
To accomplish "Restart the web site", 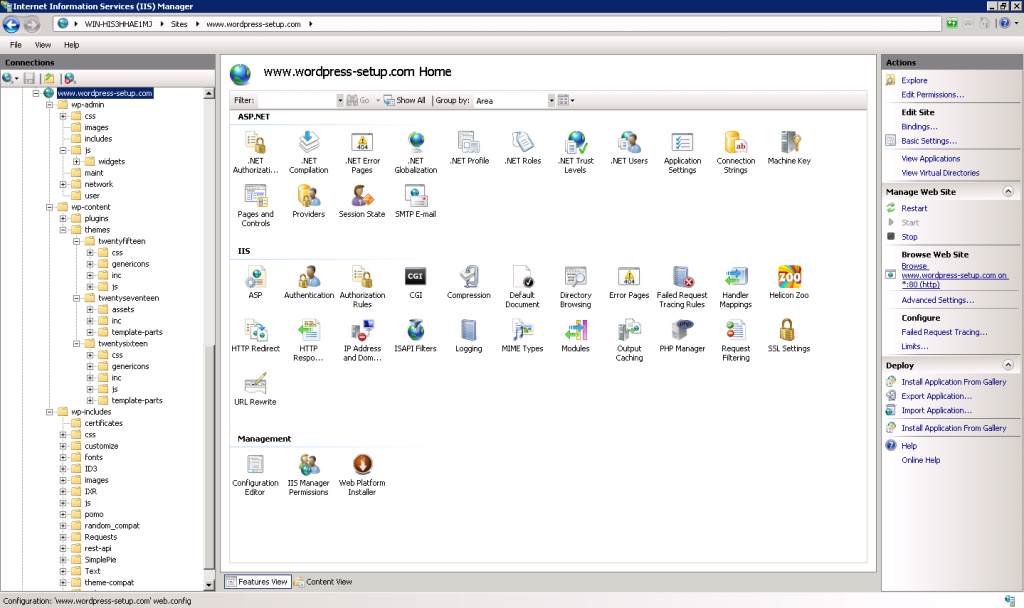I will (914, 208).
